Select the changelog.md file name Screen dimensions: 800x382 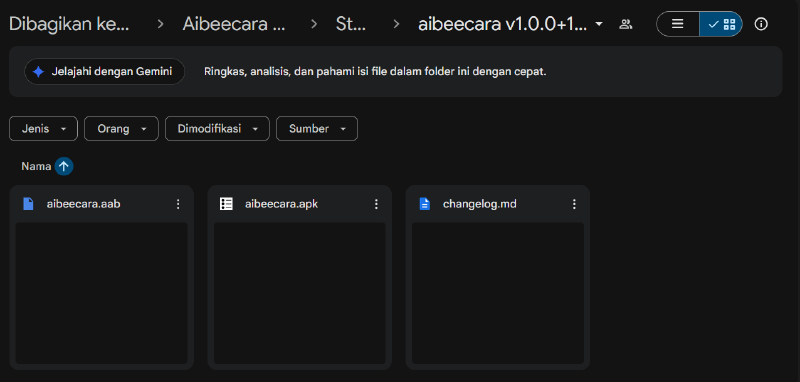(x=480, y=204)
